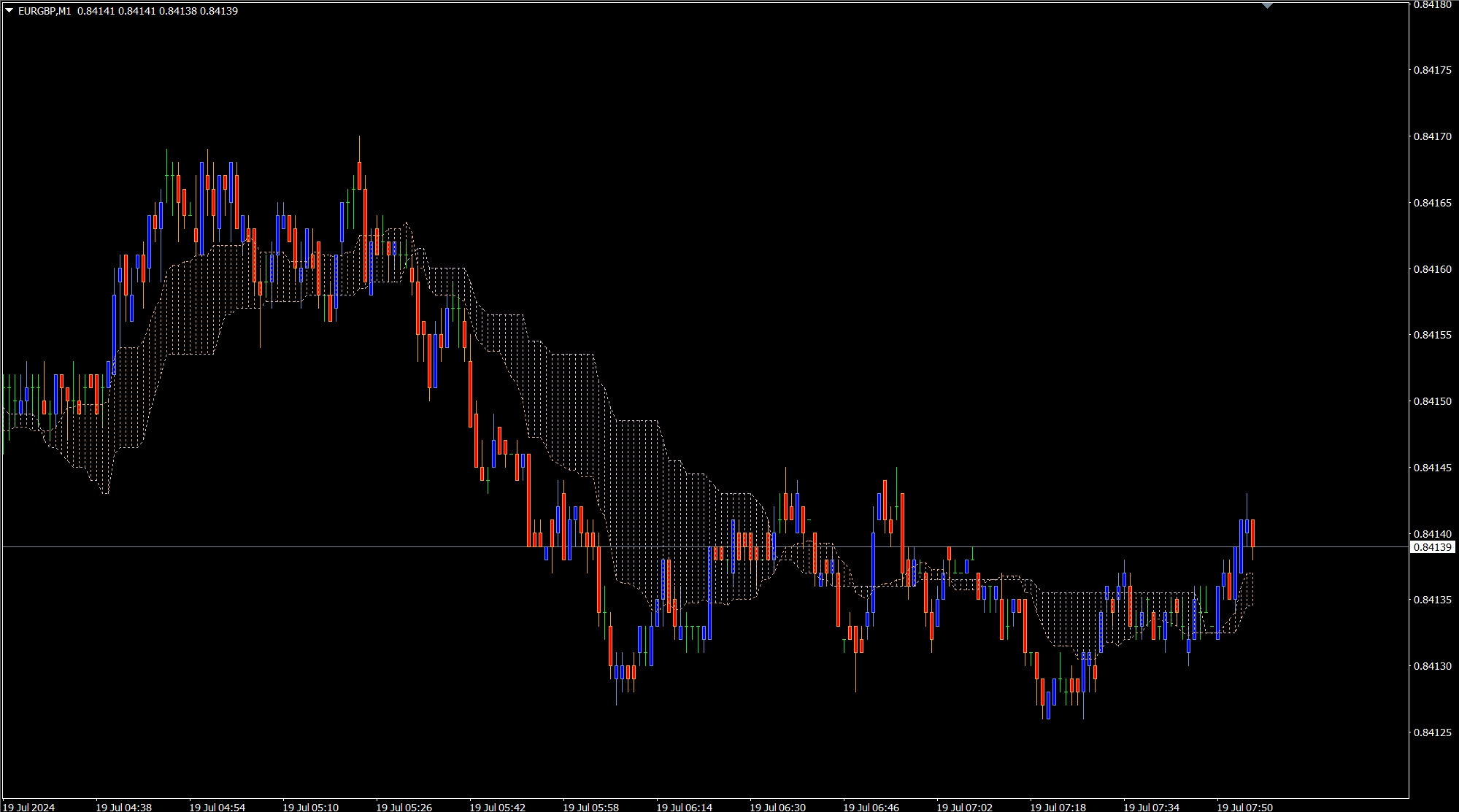Click the 0.84180 top price scale label
The height and width of the screenshot is (812, 1459).
pyautogui.click(x=1431, y=4)
